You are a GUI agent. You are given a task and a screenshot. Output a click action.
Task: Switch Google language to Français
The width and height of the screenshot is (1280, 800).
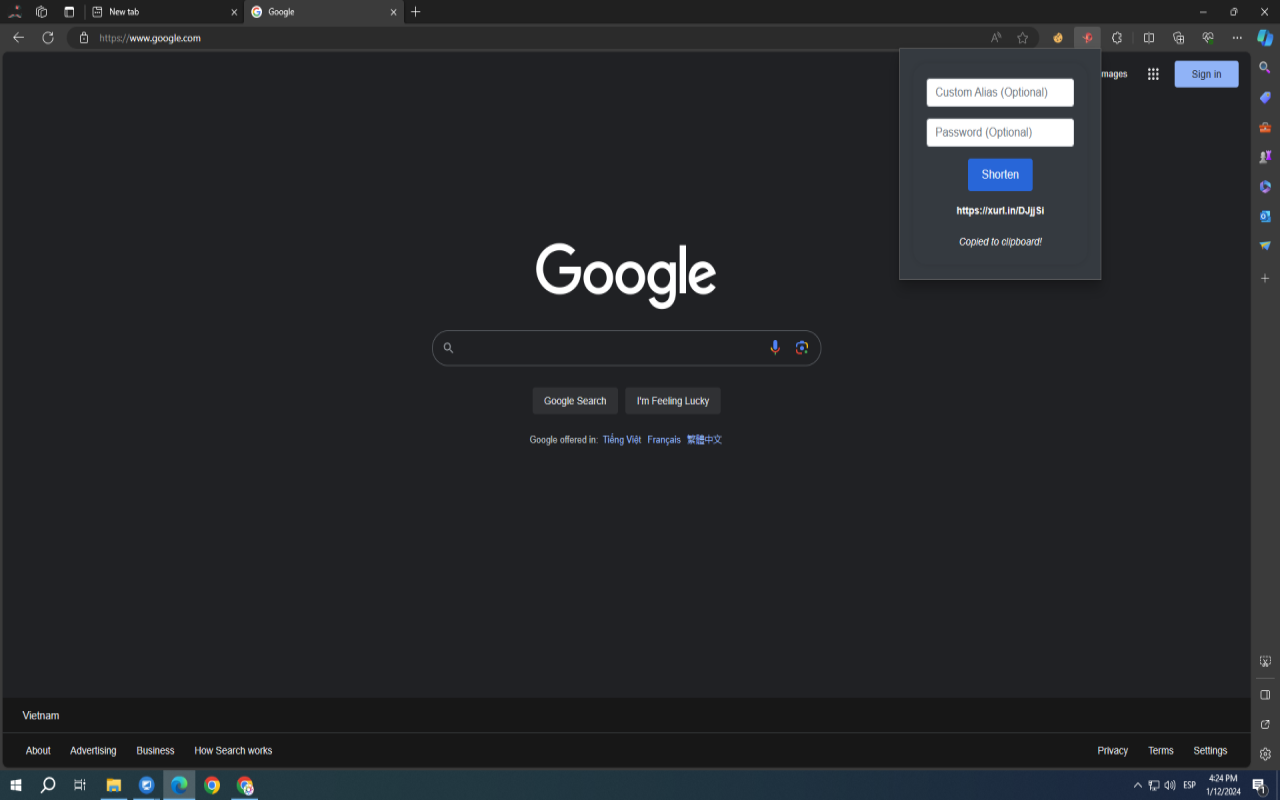[664, 440]
